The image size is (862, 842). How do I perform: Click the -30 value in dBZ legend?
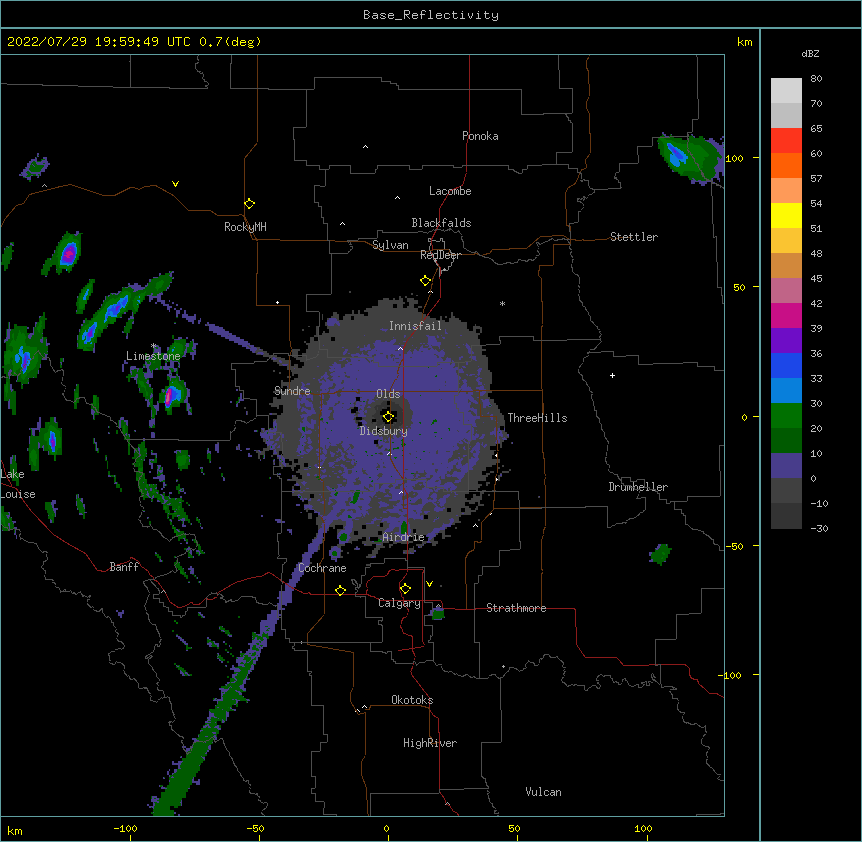(819, 528)
